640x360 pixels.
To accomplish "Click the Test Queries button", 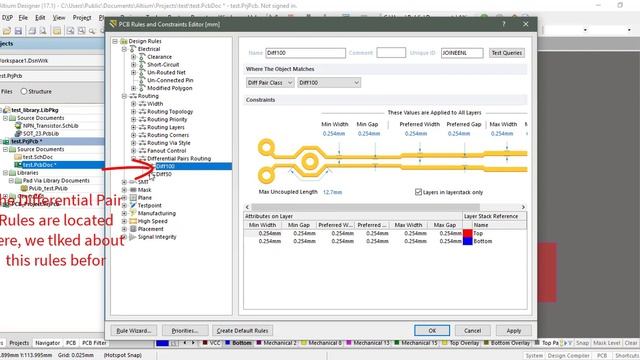I will (x=507, y=53).
